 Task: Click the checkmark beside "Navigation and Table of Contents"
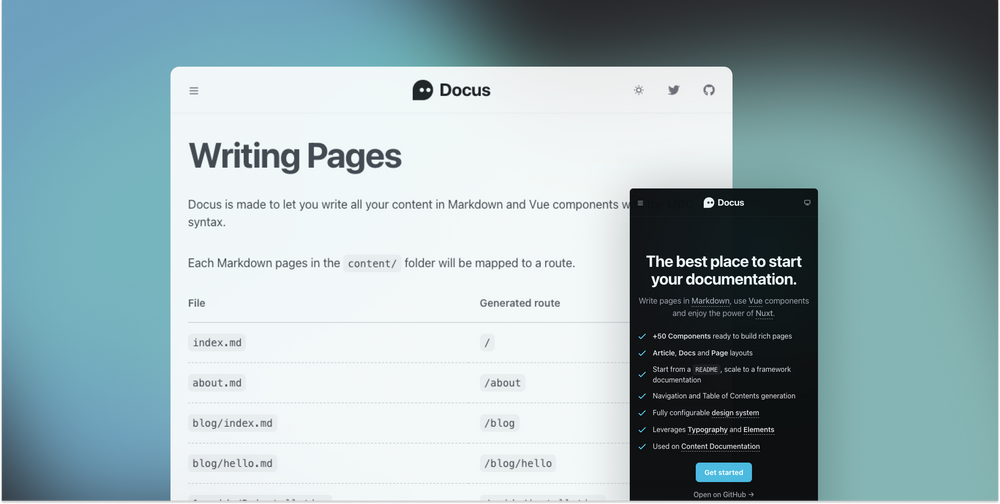(x=642, y=396)
